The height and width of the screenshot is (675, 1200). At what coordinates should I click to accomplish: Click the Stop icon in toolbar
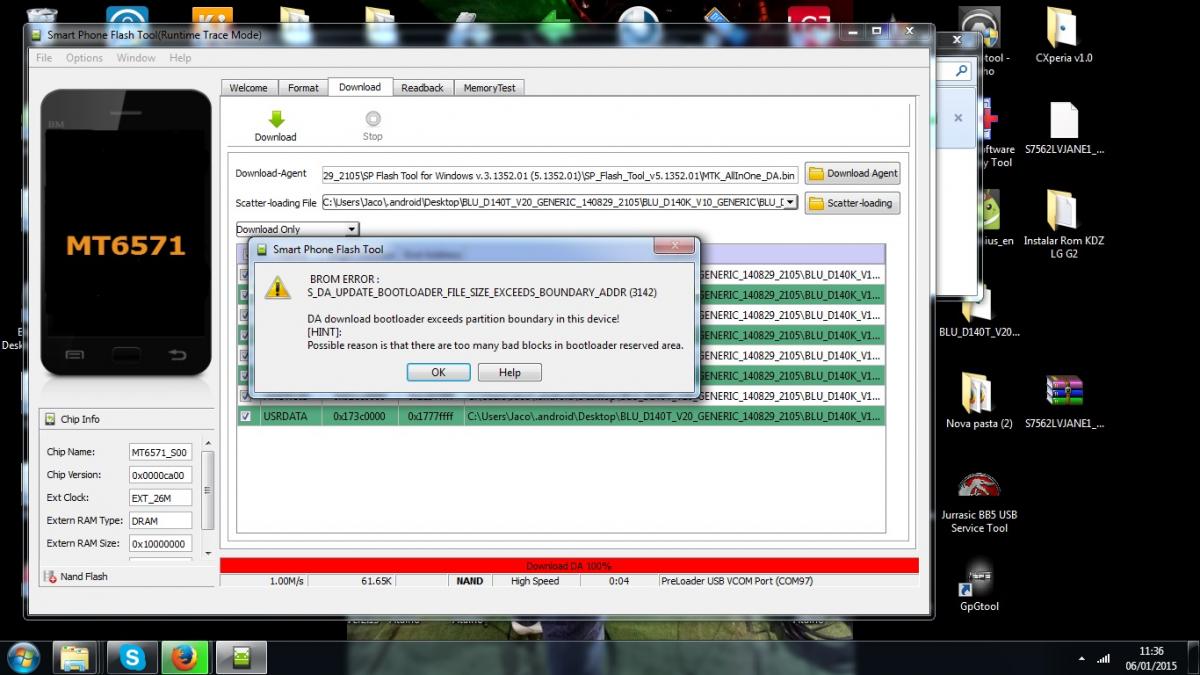(x=373, y=118)
